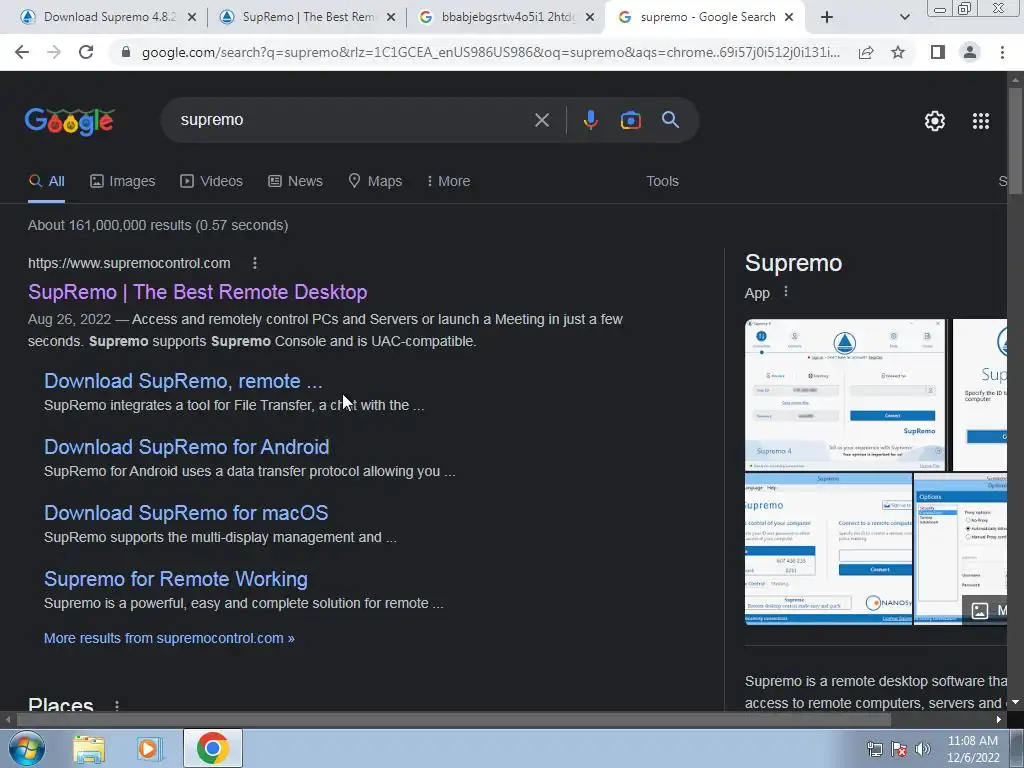
Task: Open Supremo for Remote Working link
Action: click(176, 579)
